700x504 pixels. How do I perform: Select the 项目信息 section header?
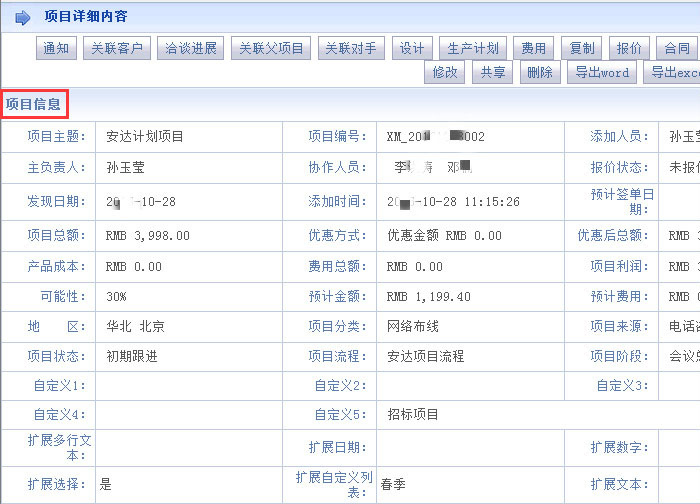[x=33, y=102]
